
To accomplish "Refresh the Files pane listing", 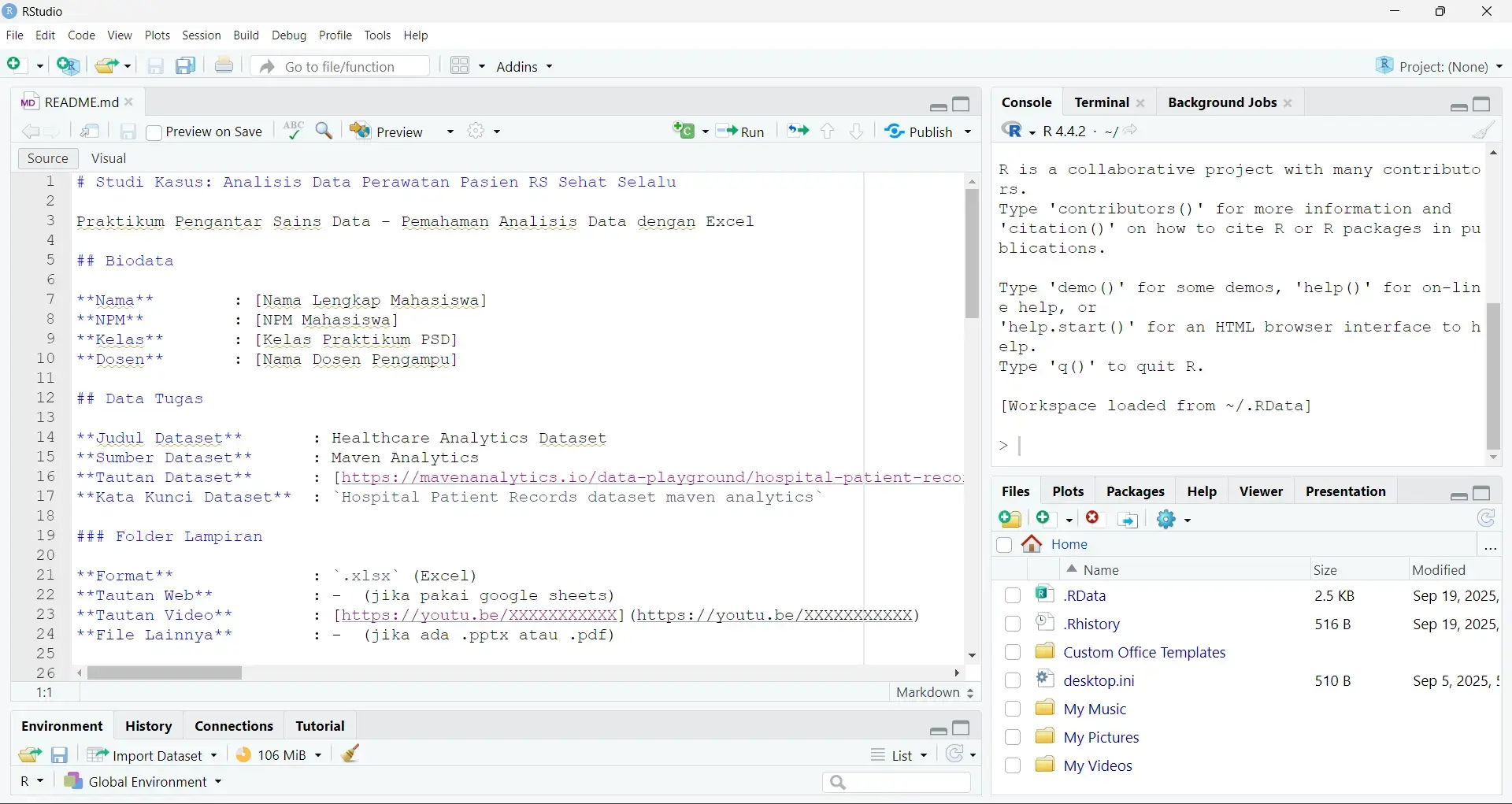I will pos(1485,519).
